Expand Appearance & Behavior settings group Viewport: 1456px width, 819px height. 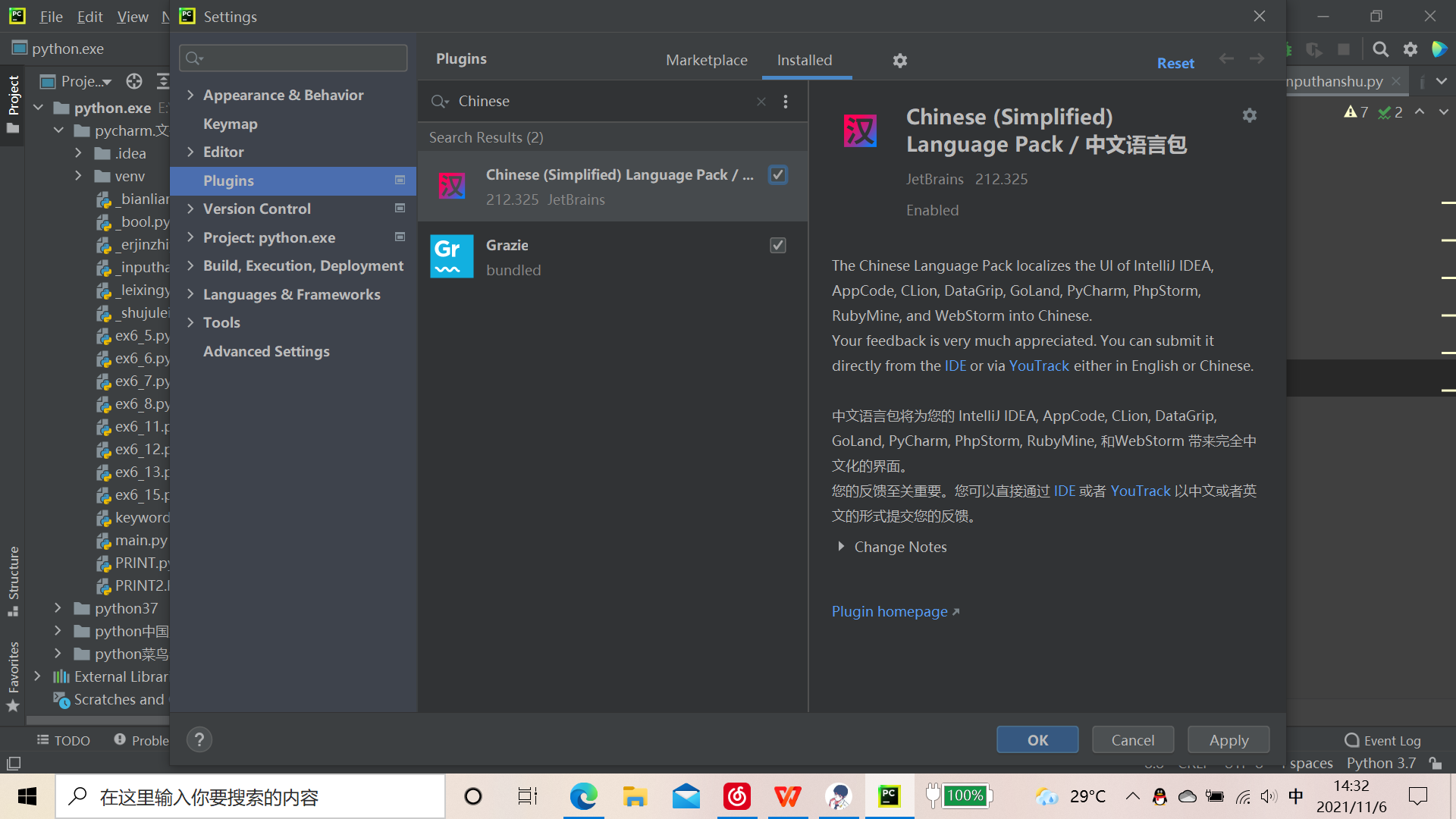191,95
